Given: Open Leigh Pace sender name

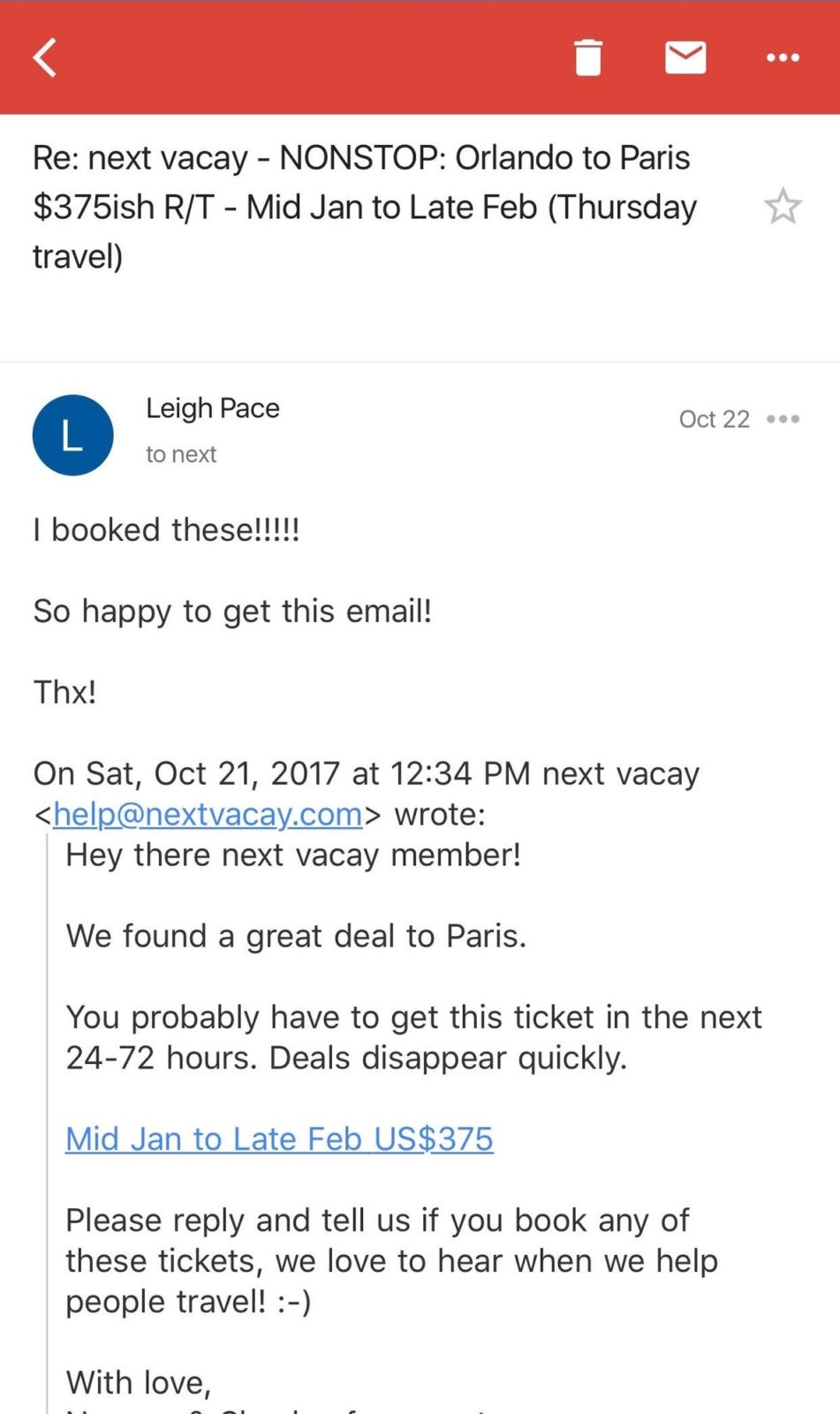Looking at the screenshot, I should tap(212, 408).
